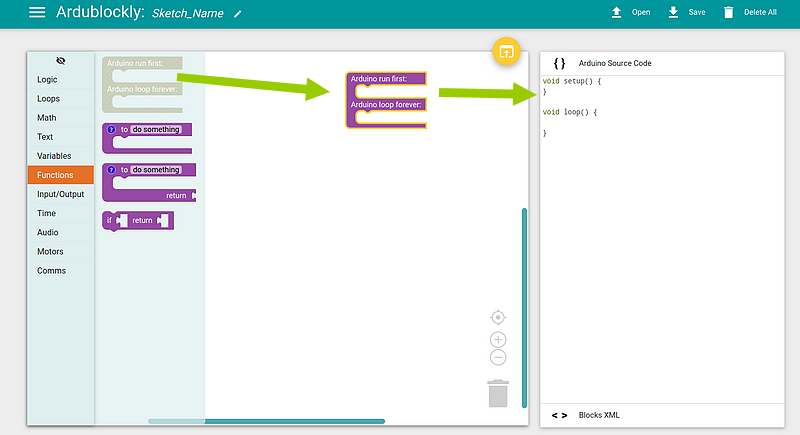
Task: Click the angle brackets XML icon
Action: (x=559, y=416)
